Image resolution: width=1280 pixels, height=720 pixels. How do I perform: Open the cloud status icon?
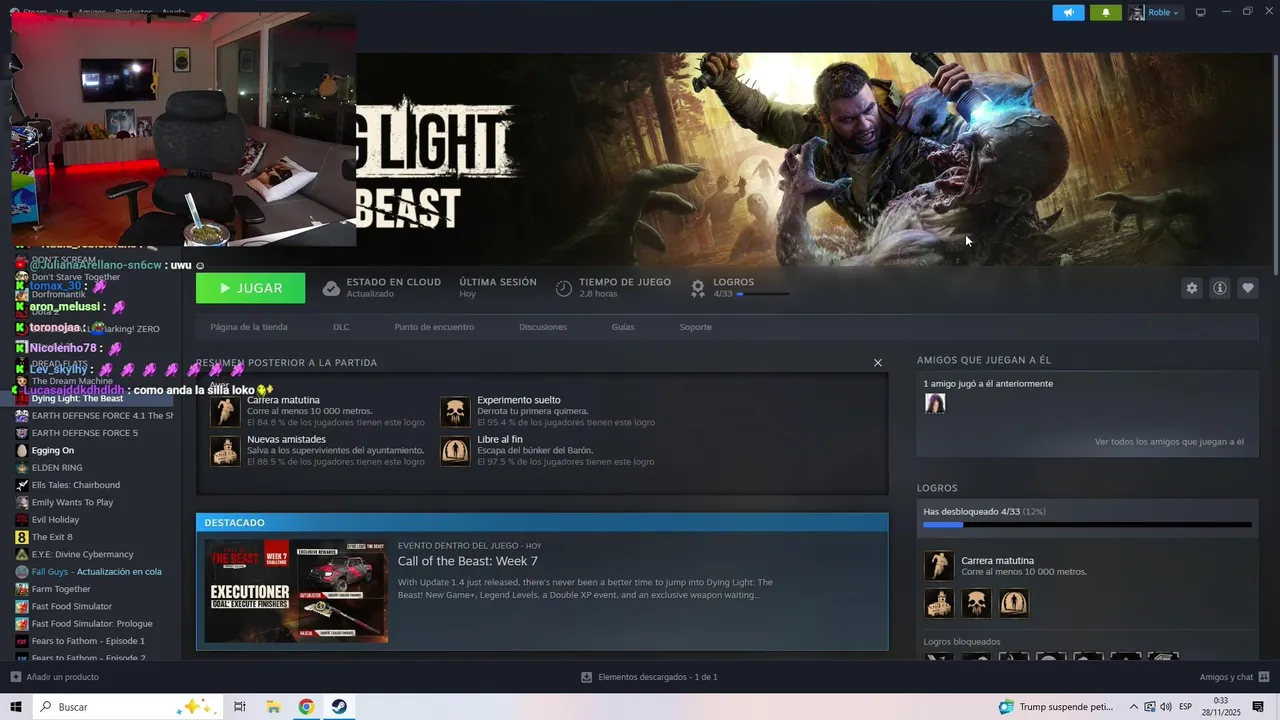click(331, 288)
